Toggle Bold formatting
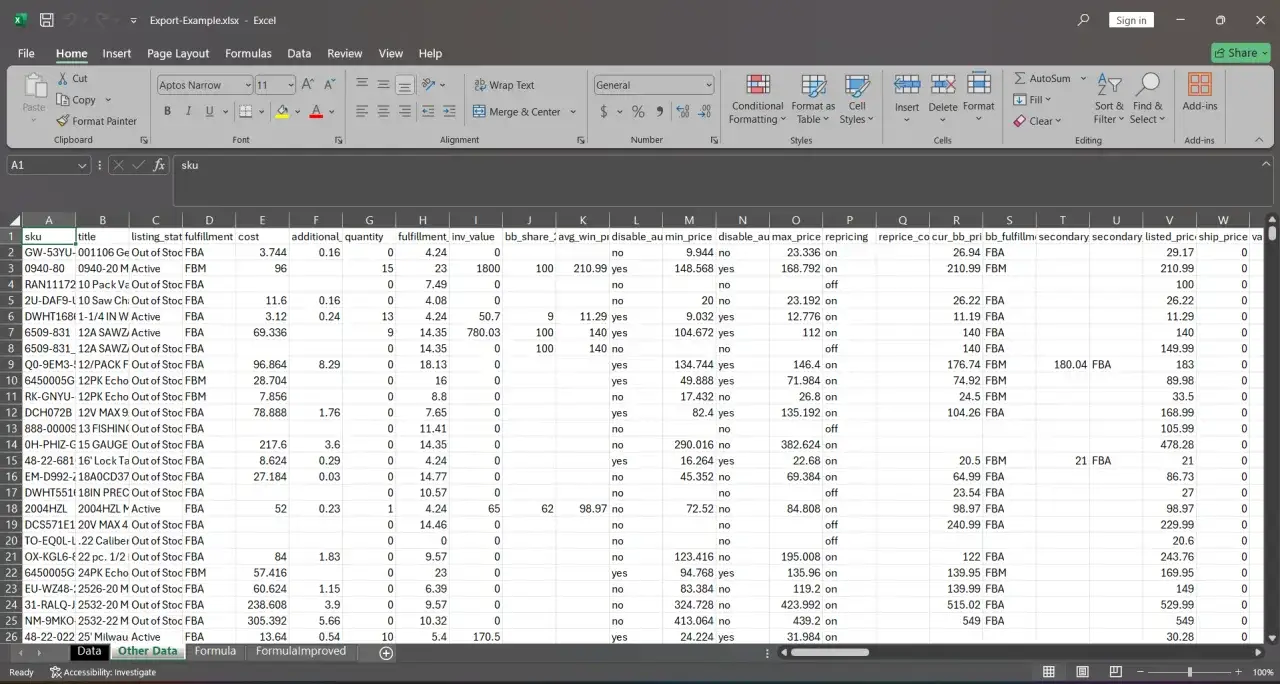 (x=167, y=111)
